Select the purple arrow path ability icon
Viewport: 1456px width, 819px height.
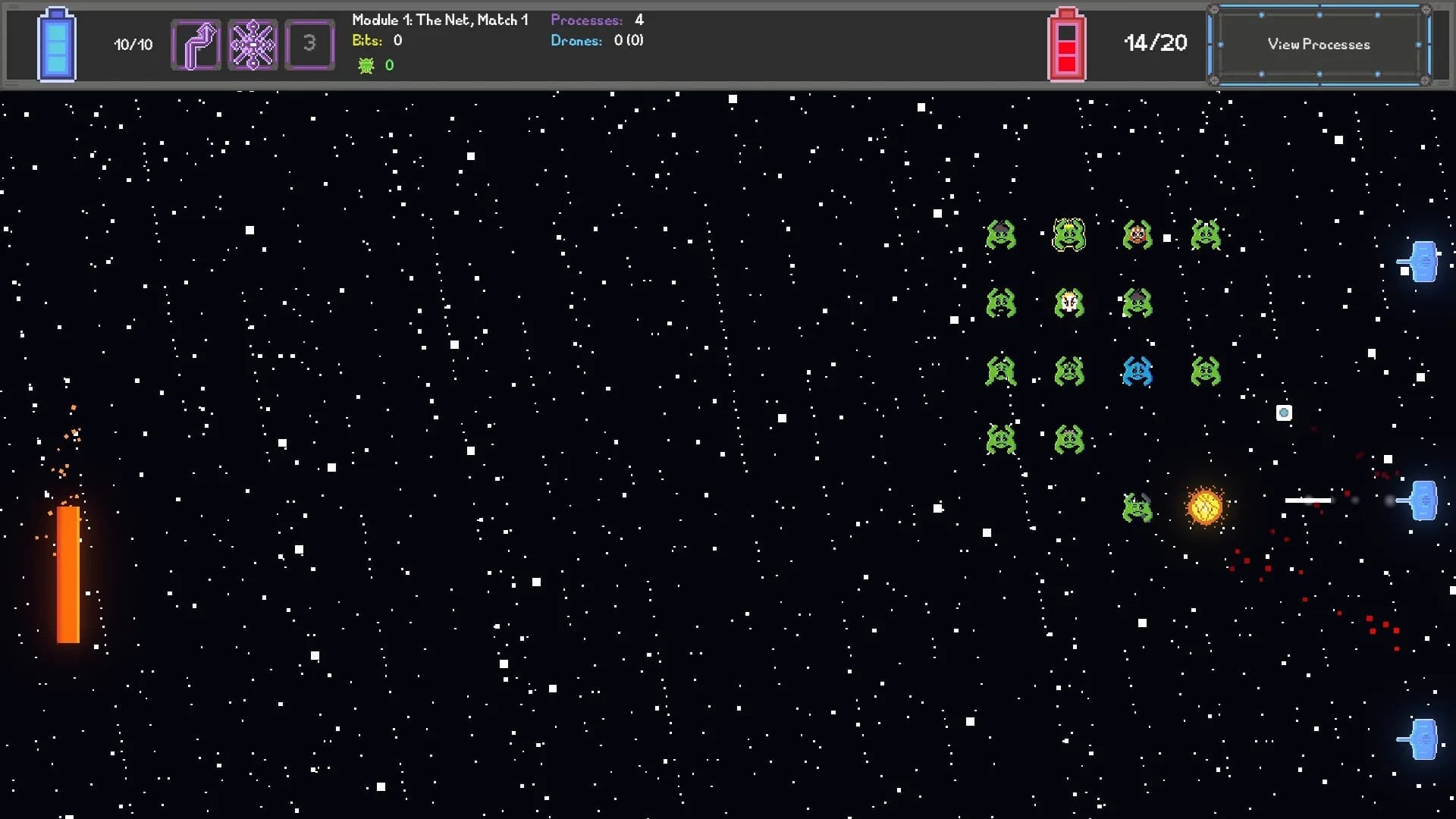click(x=196, y=45)
